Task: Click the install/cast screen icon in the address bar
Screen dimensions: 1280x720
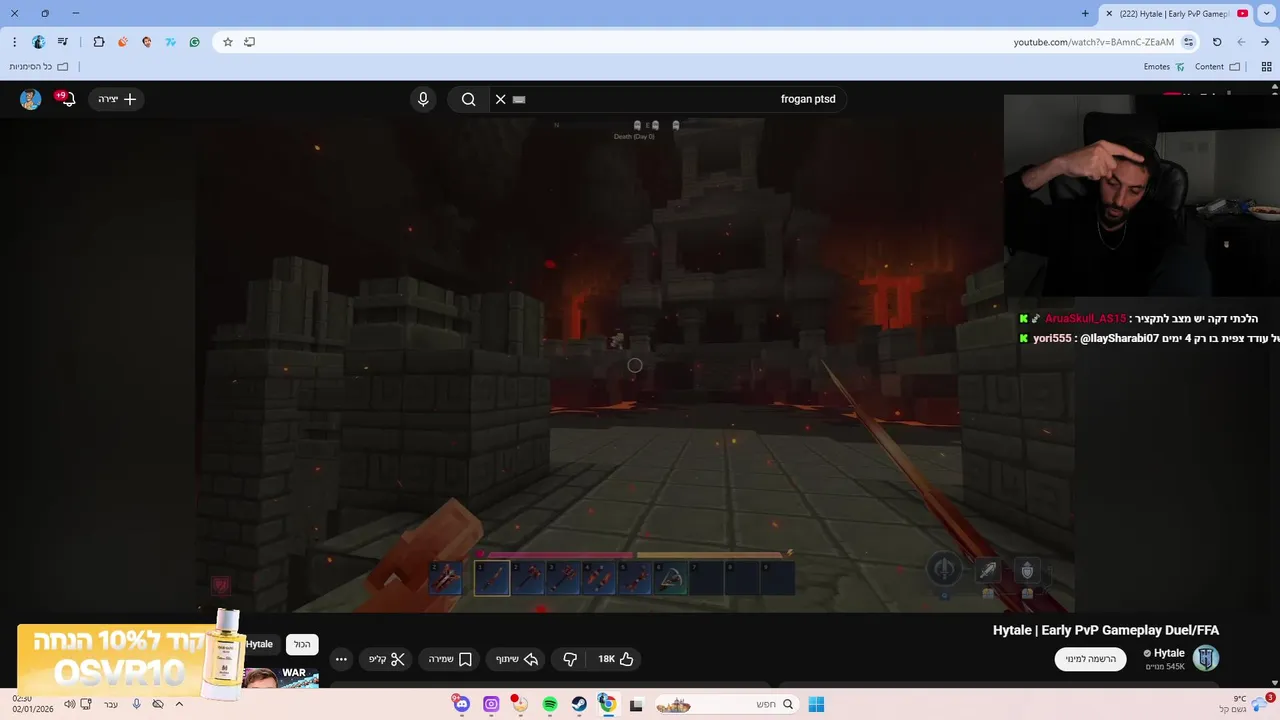Action: tap(250, 42)
